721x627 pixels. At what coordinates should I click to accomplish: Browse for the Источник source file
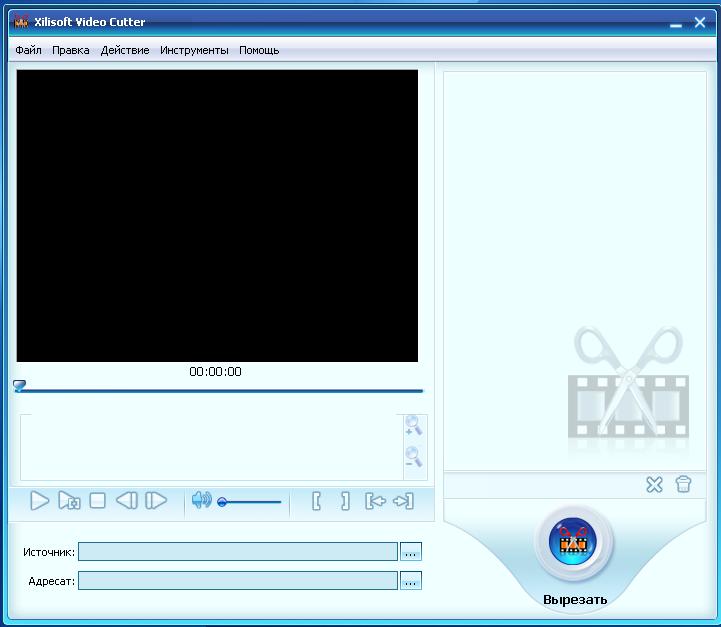click(x=411, y=552)
